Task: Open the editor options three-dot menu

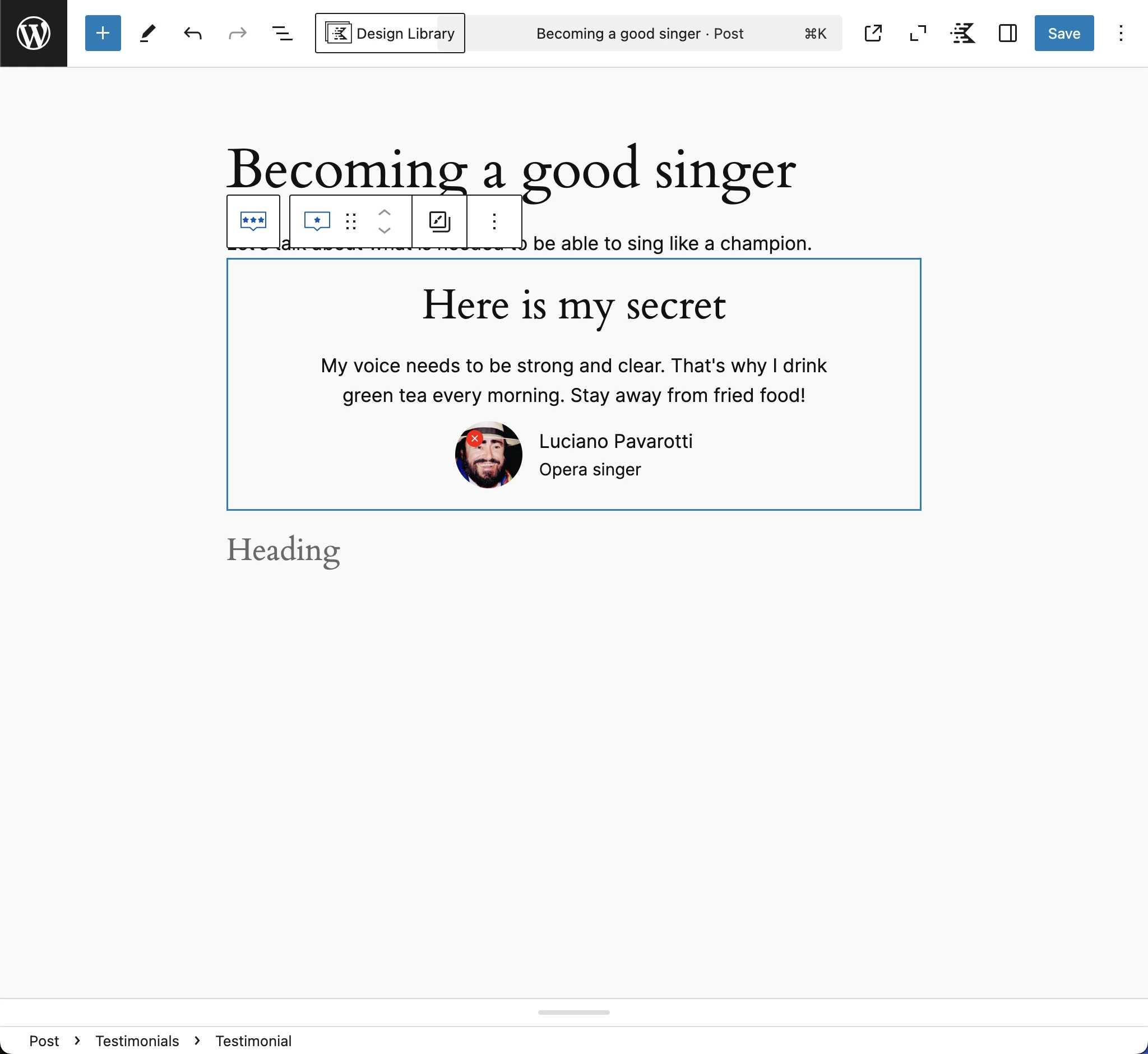Action: coord(1121,33)
